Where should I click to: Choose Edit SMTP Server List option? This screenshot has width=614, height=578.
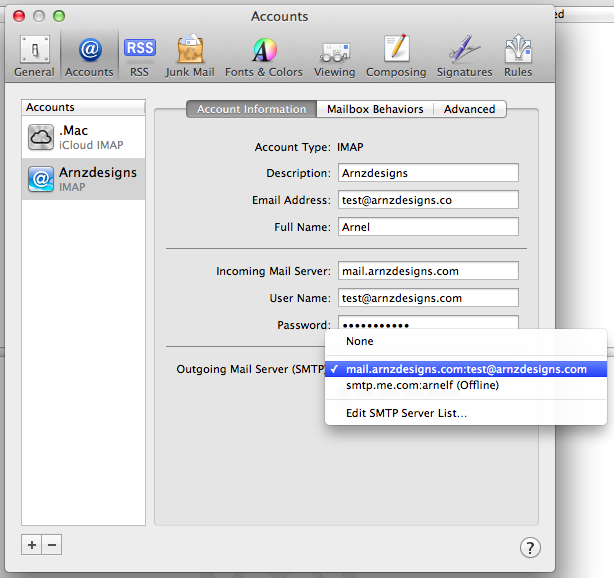(406, 413)
